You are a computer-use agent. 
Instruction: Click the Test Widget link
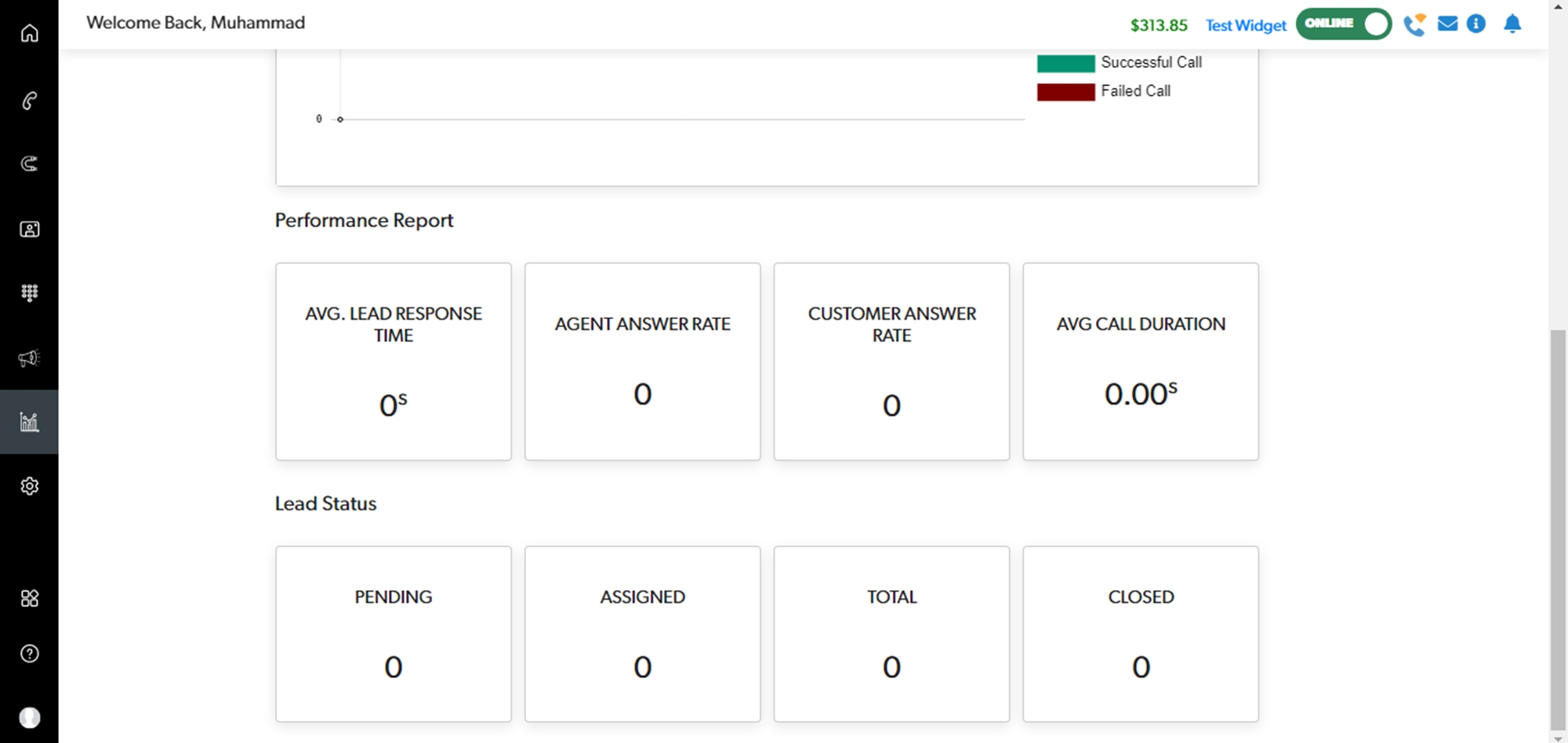pyautogui.click(x=1245, y=26)
